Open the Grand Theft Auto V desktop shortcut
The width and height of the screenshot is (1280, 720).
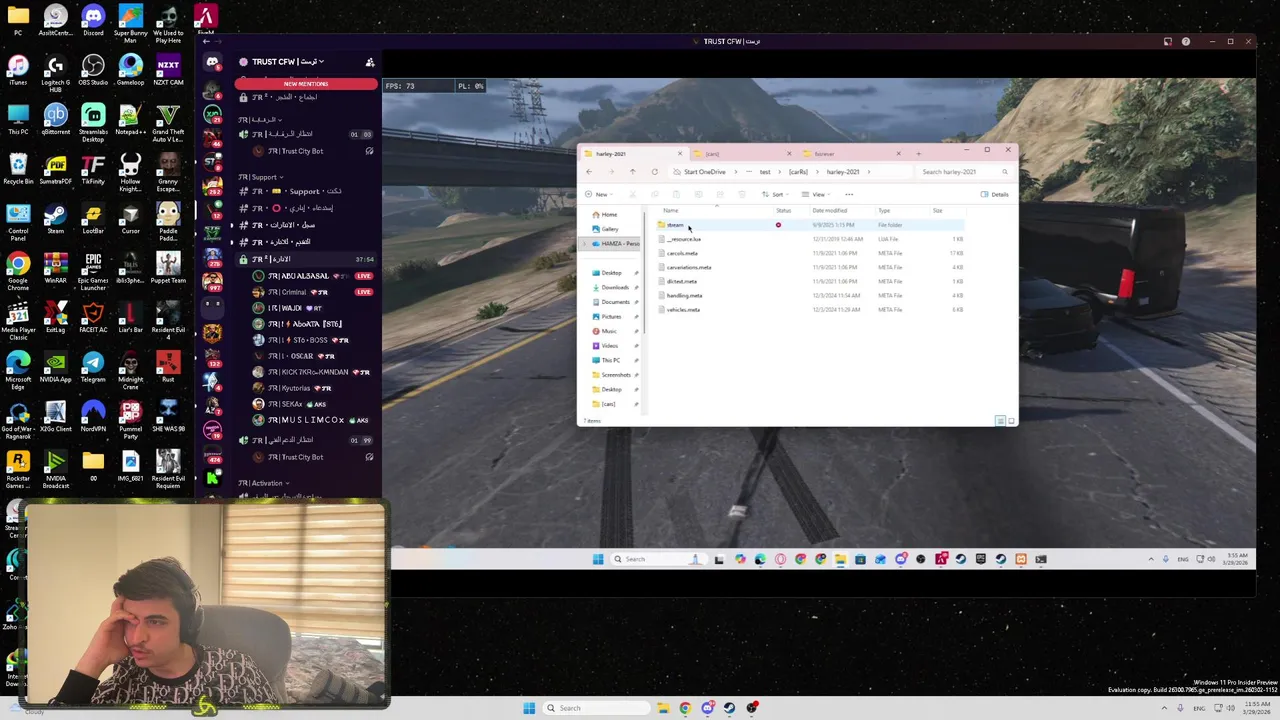(168, 122)
